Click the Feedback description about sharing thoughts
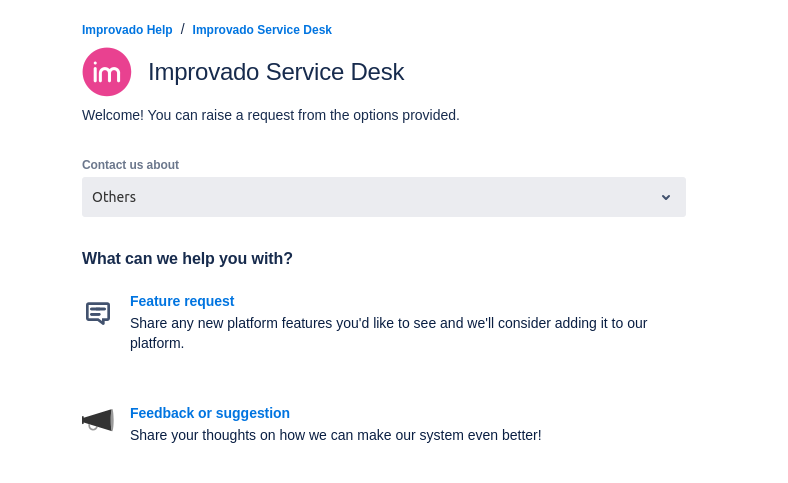Screen dimensions: 788x483 335,435
